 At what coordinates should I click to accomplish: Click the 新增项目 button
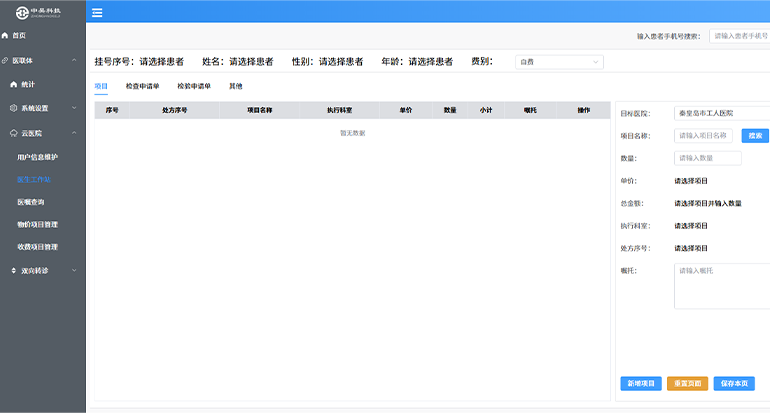641,384
